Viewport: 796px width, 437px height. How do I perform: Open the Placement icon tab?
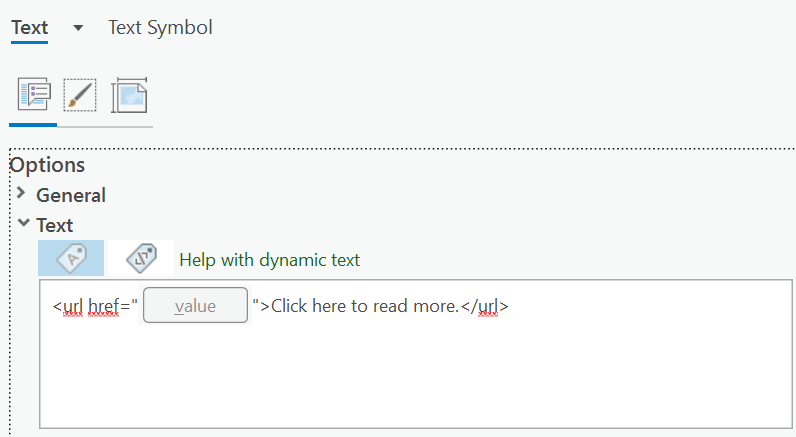(130, 96)
